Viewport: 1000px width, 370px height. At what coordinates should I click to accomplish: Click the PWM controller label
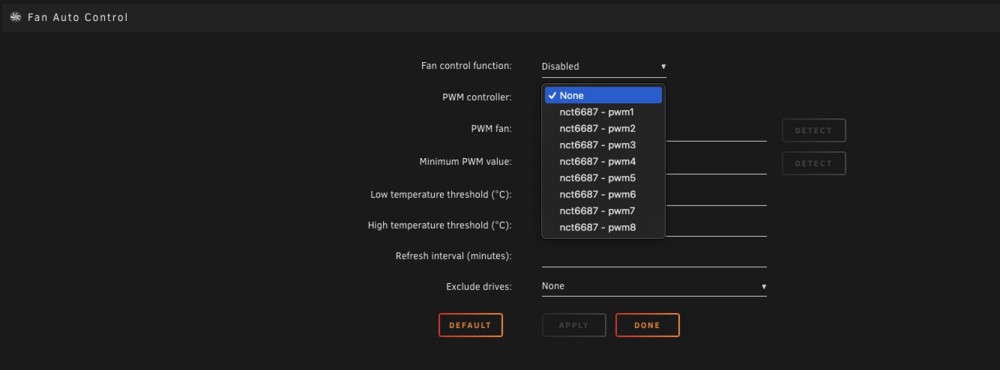[x=477, y=98]
